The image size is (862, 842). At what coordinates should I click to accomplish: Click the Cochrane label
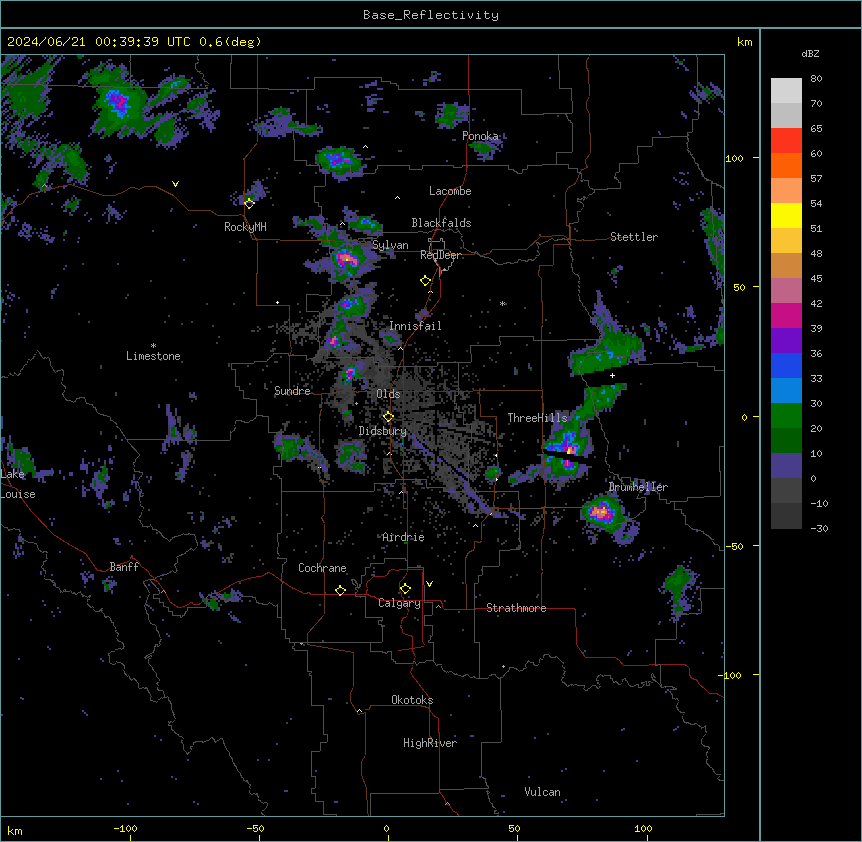point(322,568)
